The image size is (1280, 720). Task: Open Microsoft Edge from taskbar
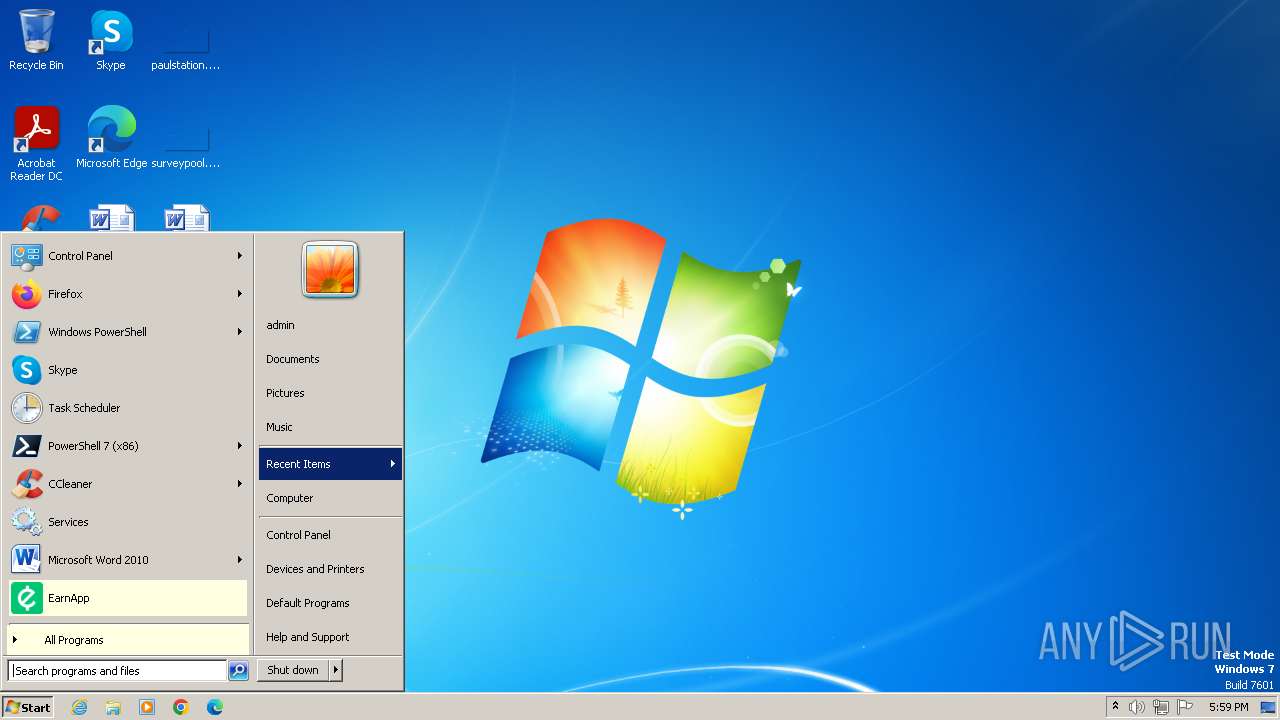point(215,707)
